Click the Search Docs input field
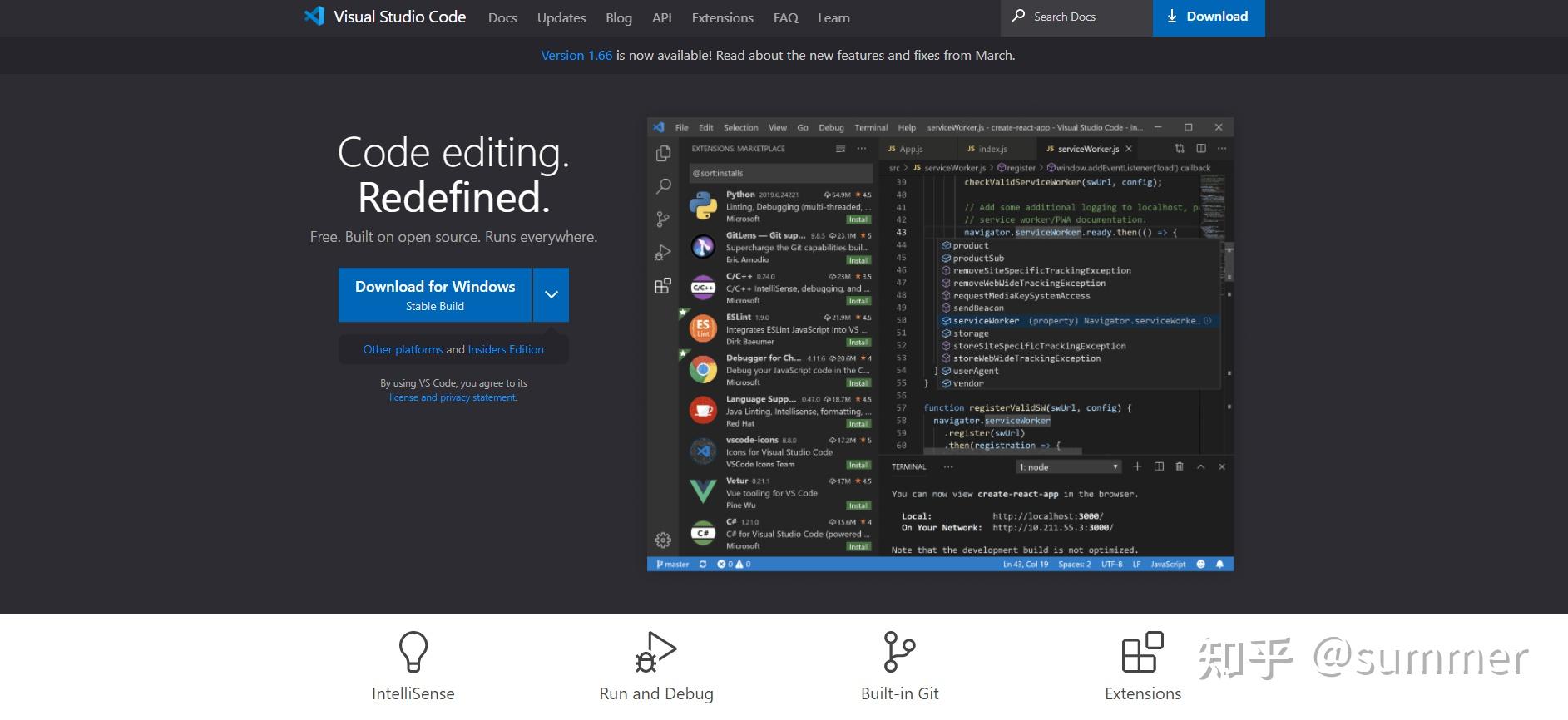1568x720 pixels. coord(1076,17)
